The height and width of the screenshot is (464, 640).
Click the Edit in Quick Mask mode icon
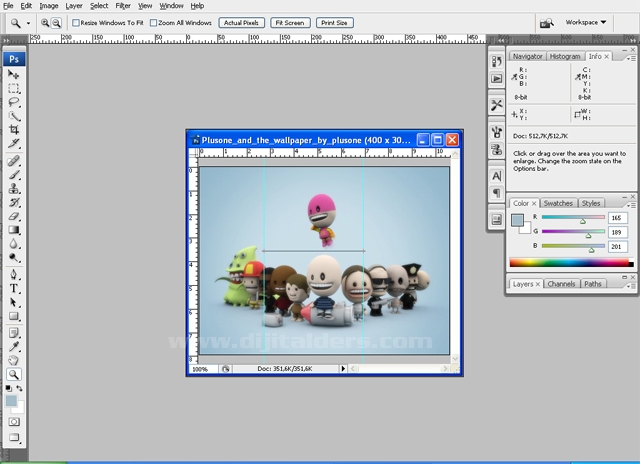click(14, 422)
